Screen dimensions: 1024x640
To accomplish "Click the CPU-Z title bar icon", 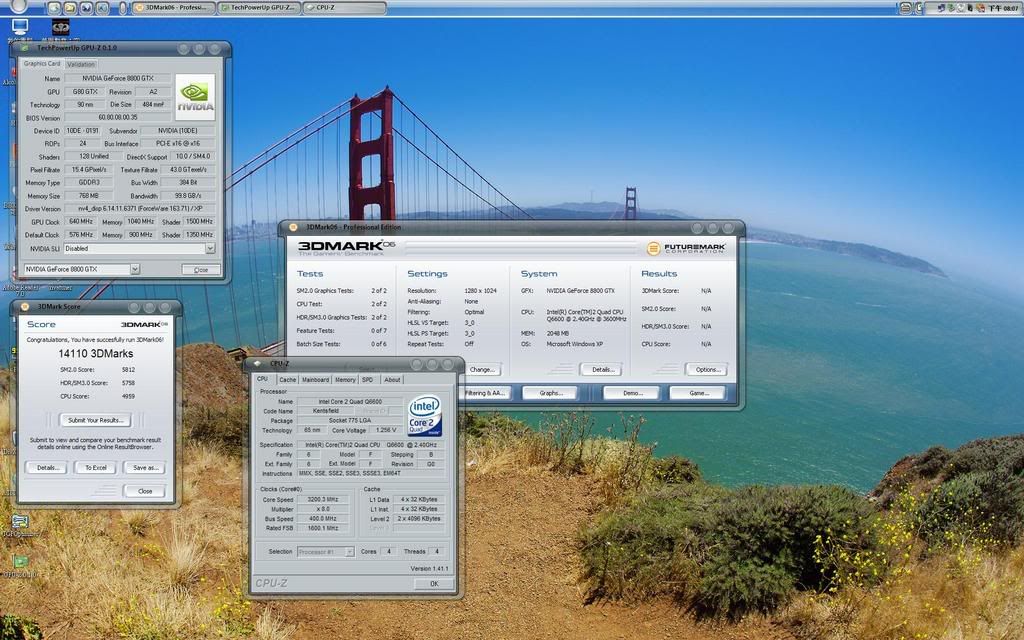I will tap(257, 363).
